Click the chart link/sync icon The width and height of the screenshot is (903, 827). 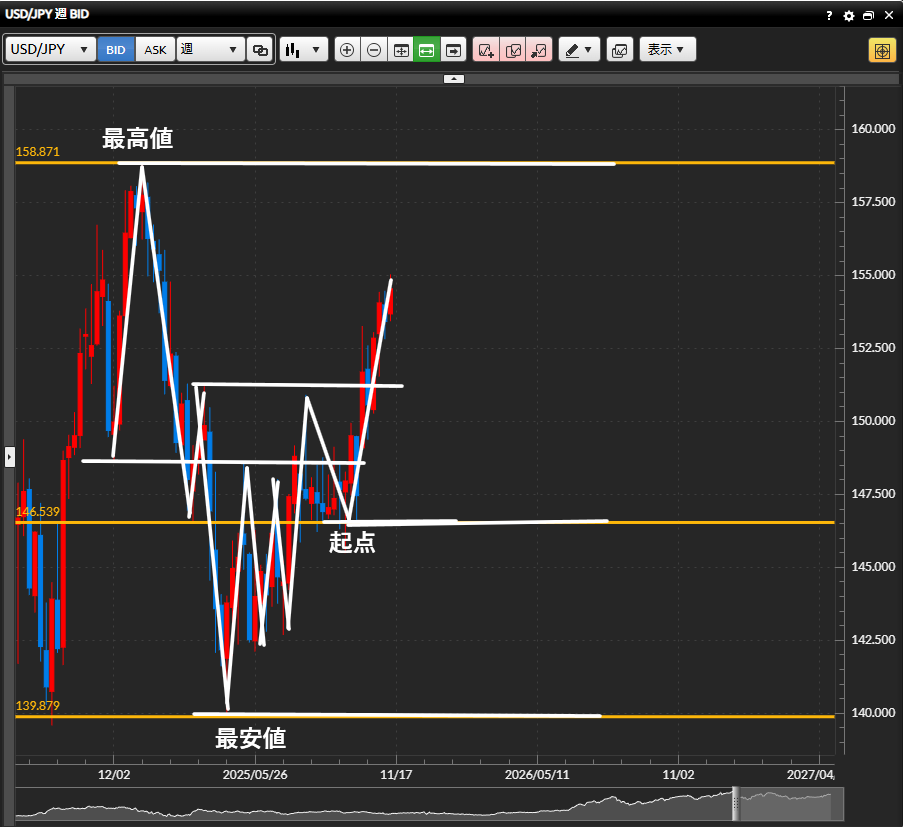tap(260, 50)
